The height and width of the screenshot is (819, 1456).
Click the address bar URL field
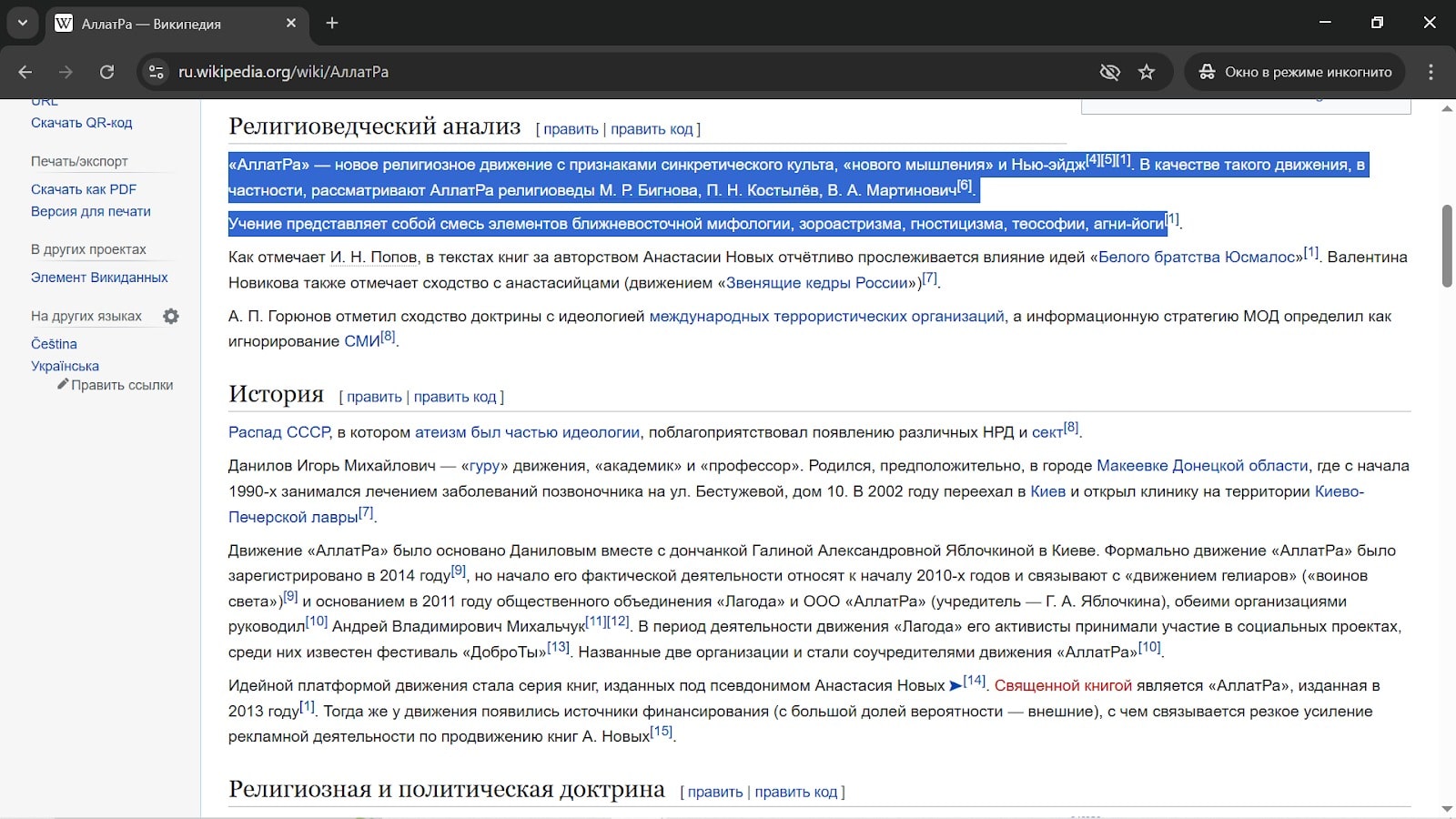[619, 72]
